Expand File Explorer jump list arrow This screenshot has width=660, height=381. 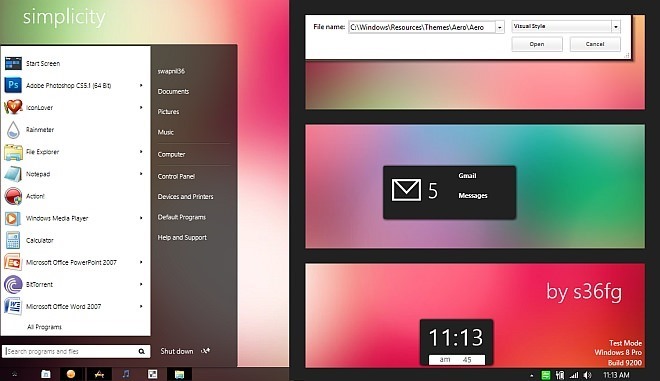[x=141, y=152]
